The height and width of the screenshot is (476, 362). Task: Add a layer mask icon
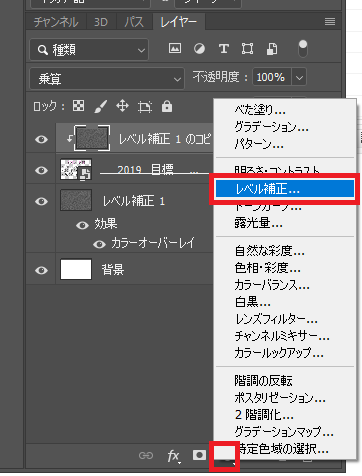point(199,455)
